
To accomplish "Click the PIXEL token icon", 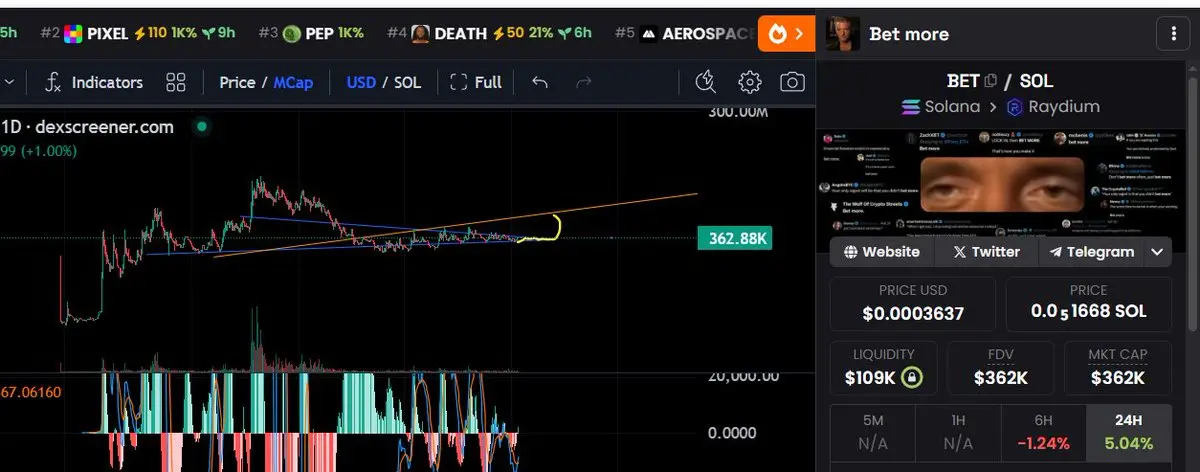I will coord(73,34).
